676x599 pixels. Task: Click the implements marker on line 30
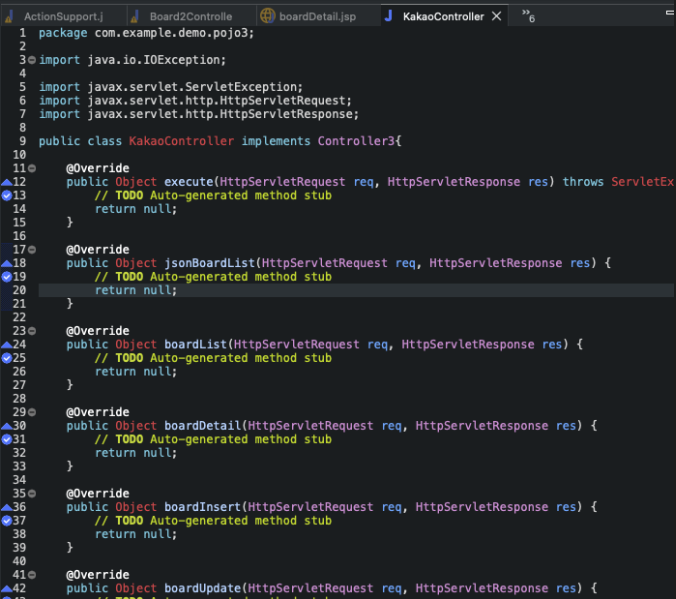click(x=6, y=426)
